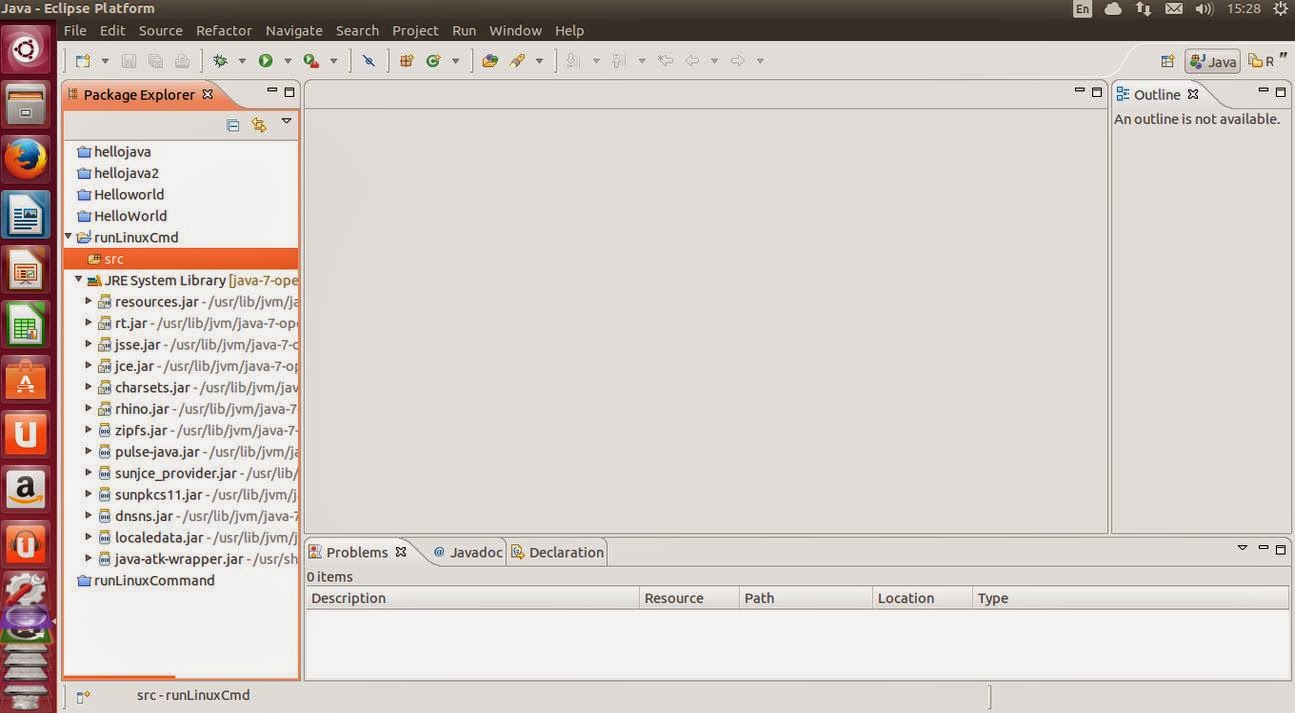Viewport: 1295px width, 713px height.
Task: Switch to the Java perspective button
Action: 1212,61
